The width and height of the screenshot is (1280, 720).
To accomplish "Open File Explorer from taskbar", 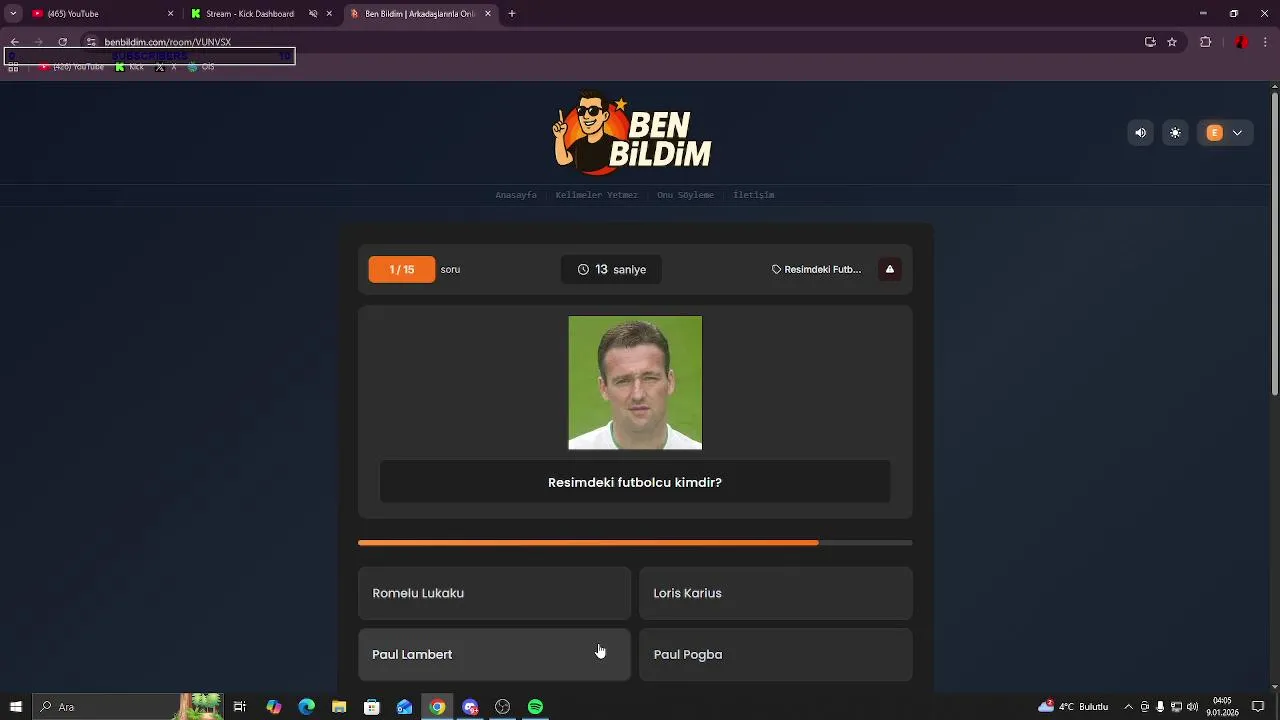I will [339, 707].
